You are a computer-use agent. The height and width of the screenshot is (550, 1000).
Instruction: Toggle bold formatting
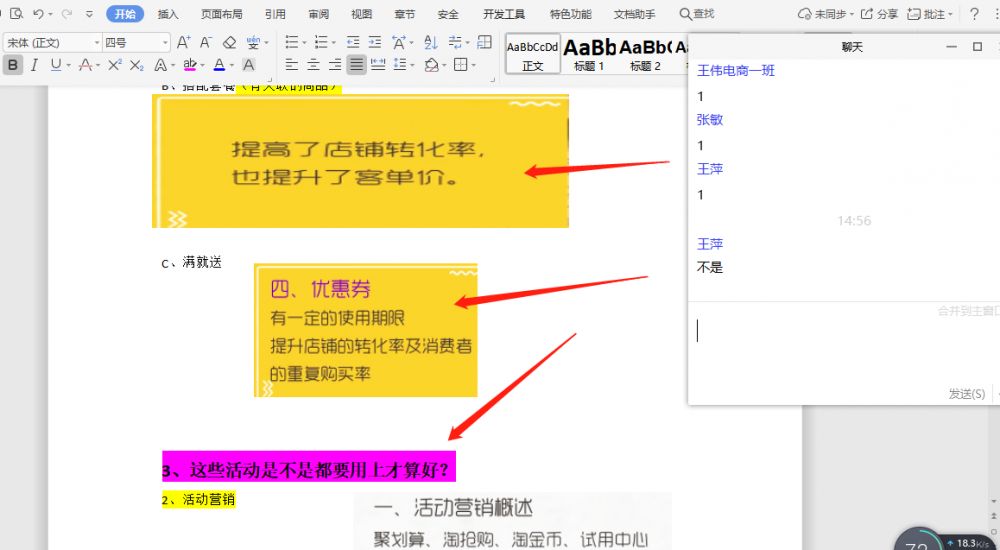click(x=13, y=64)
